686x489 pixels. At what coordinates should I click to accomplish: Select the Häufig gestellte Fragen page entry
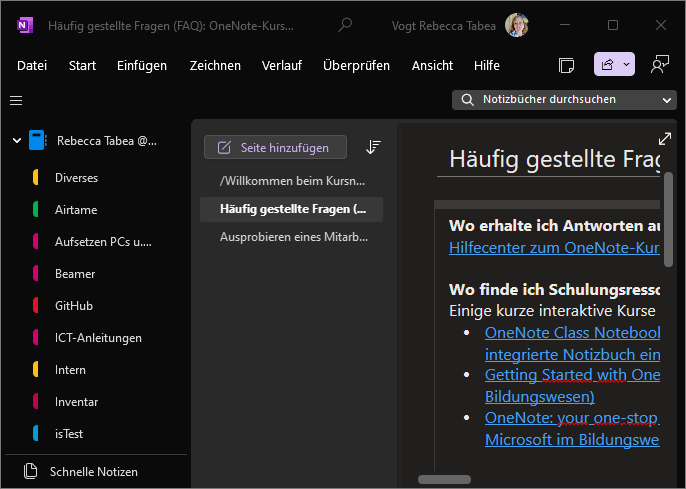291,209
